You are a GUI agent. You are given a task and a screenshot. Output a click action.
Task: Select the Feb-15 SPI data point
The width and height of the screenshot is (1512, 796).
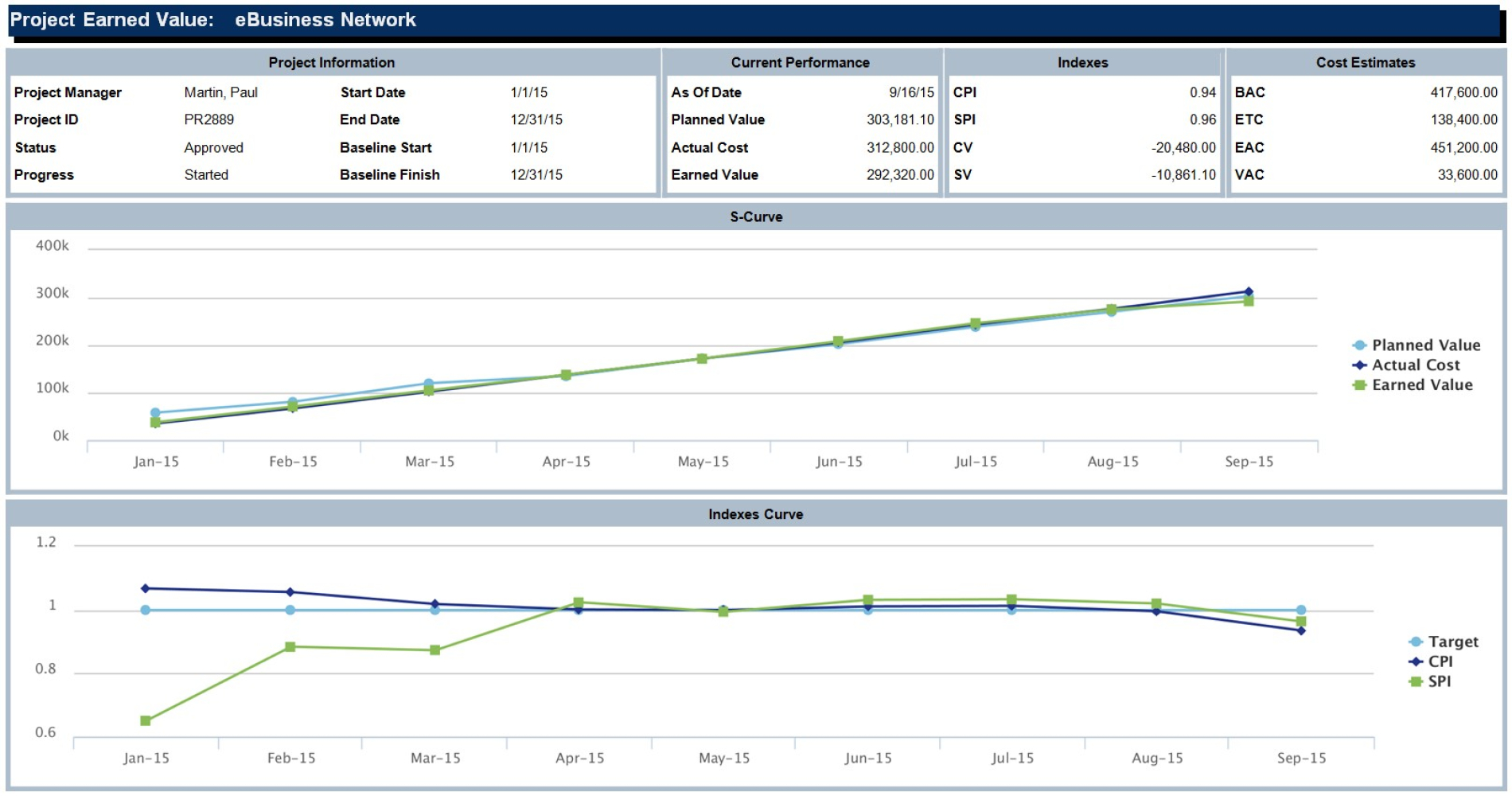click(290, 647)
